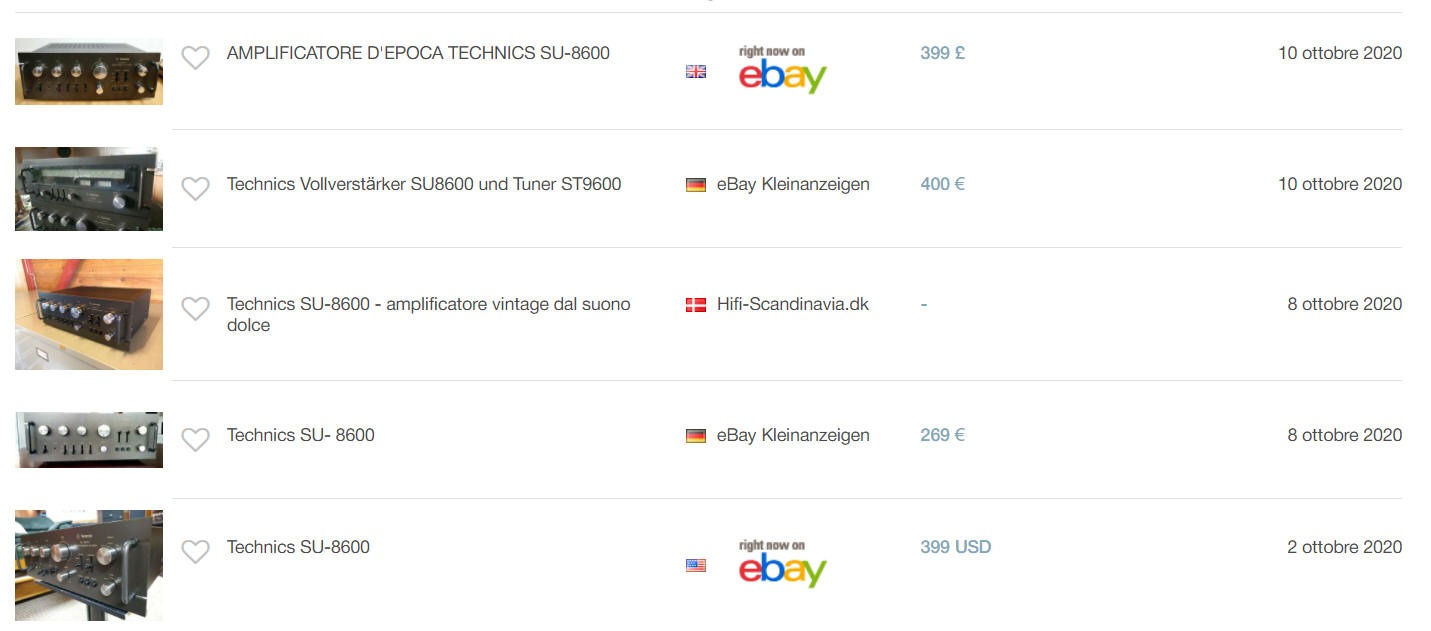The height and width of the screenshot is (631, 1431).
Task: Open Technics Vollverstärker SU8600 und Tuner ST9600 link
Action: point(424,184)
